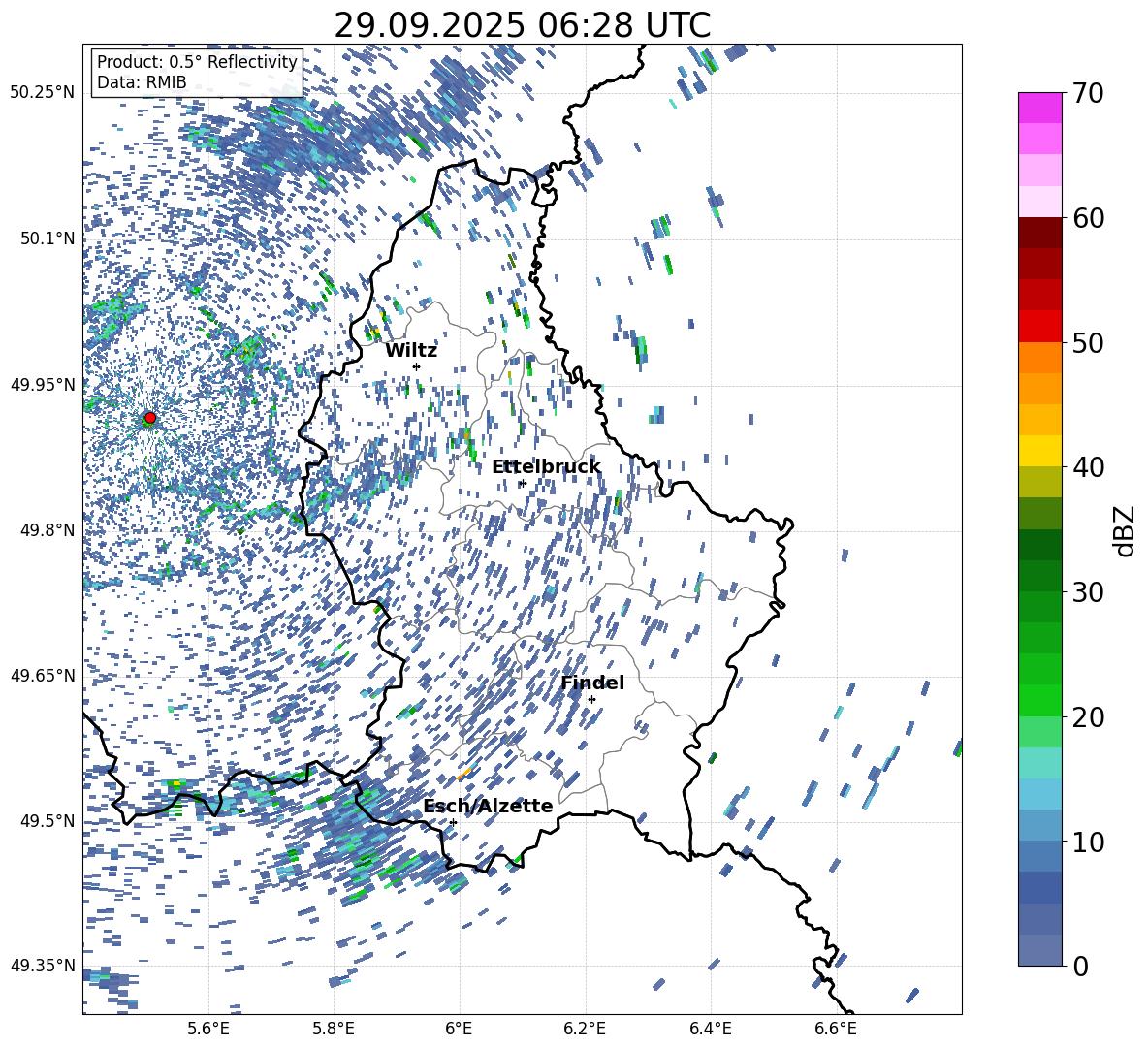This screenshot has width=1148, height=1048.
Task: Click the Findel city label
Action: pos(592,683)
